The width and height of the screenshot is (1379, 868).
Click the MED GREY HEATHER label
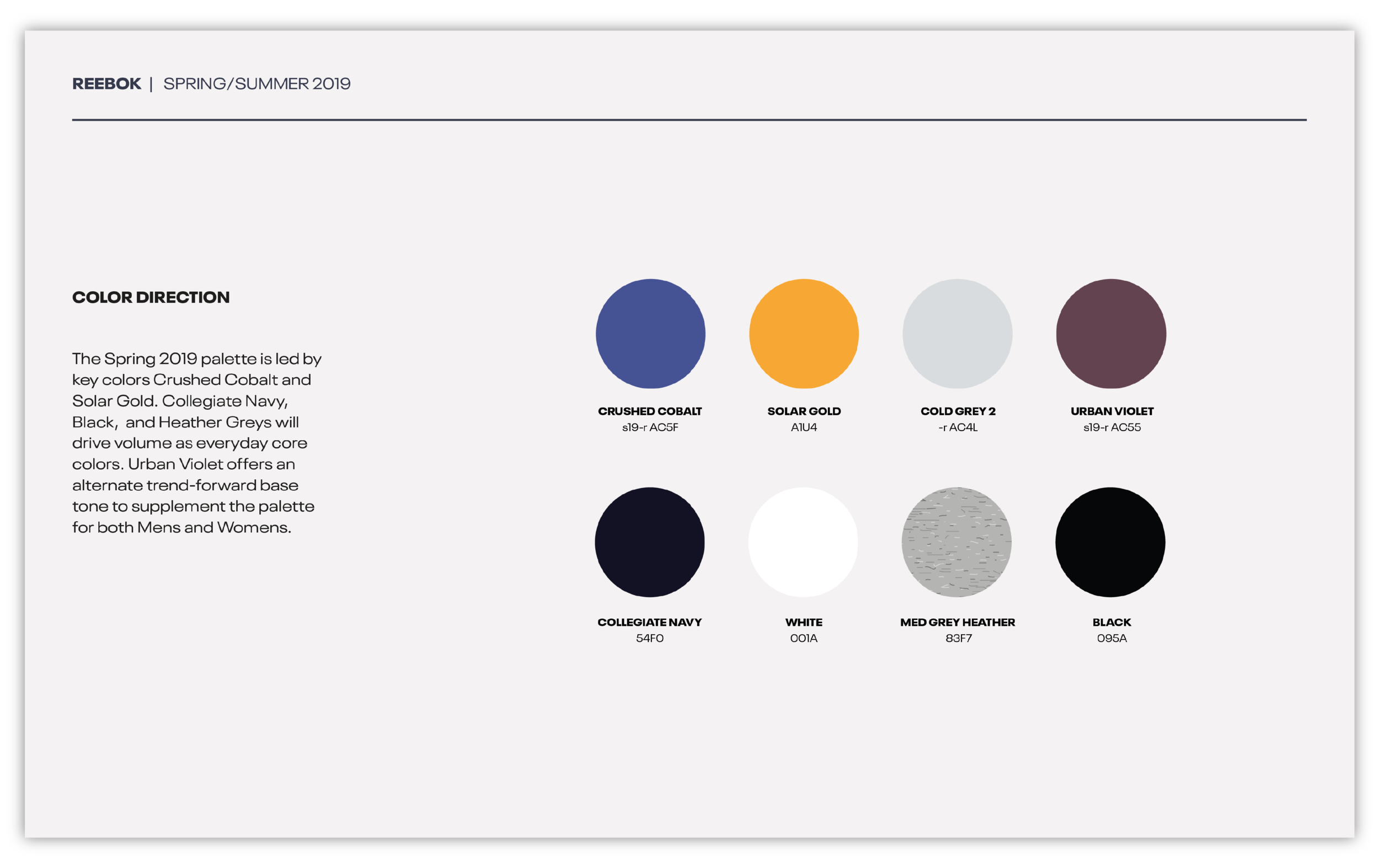958,622
